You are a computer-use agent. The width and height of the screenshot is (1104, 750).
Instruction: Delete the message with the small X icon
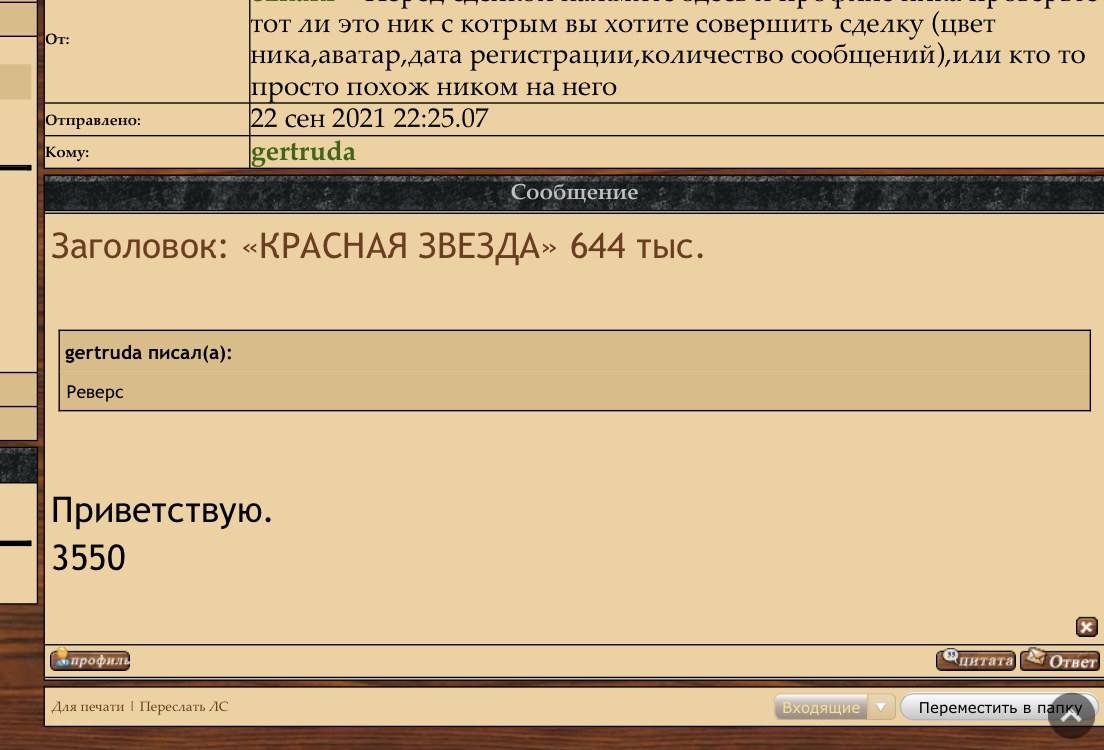tap(1086, 627)
